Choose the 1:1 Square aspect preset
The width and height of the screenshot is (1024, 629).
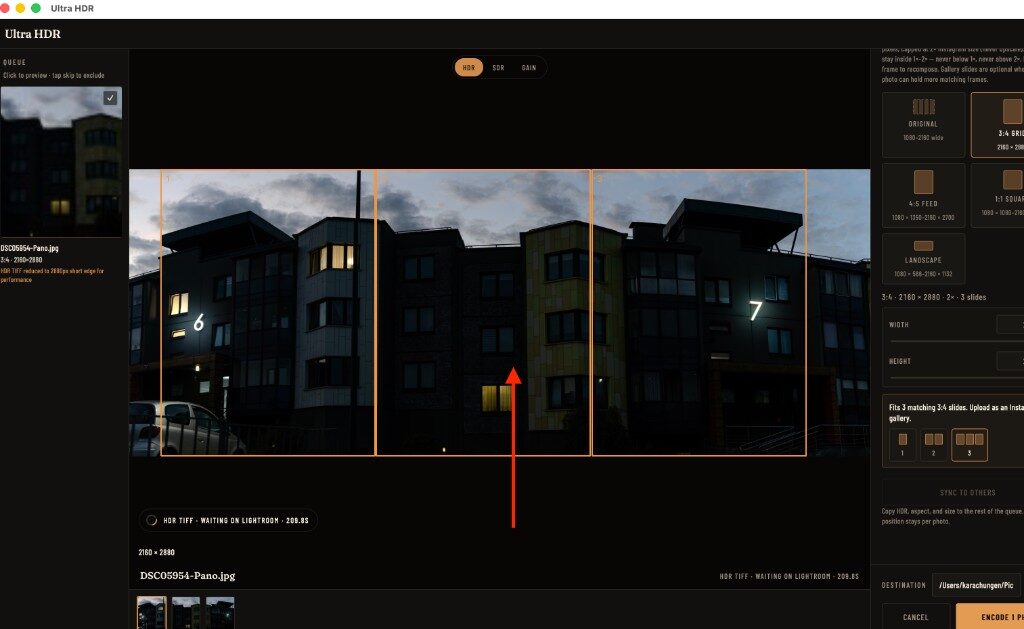[x=997, y=195]
